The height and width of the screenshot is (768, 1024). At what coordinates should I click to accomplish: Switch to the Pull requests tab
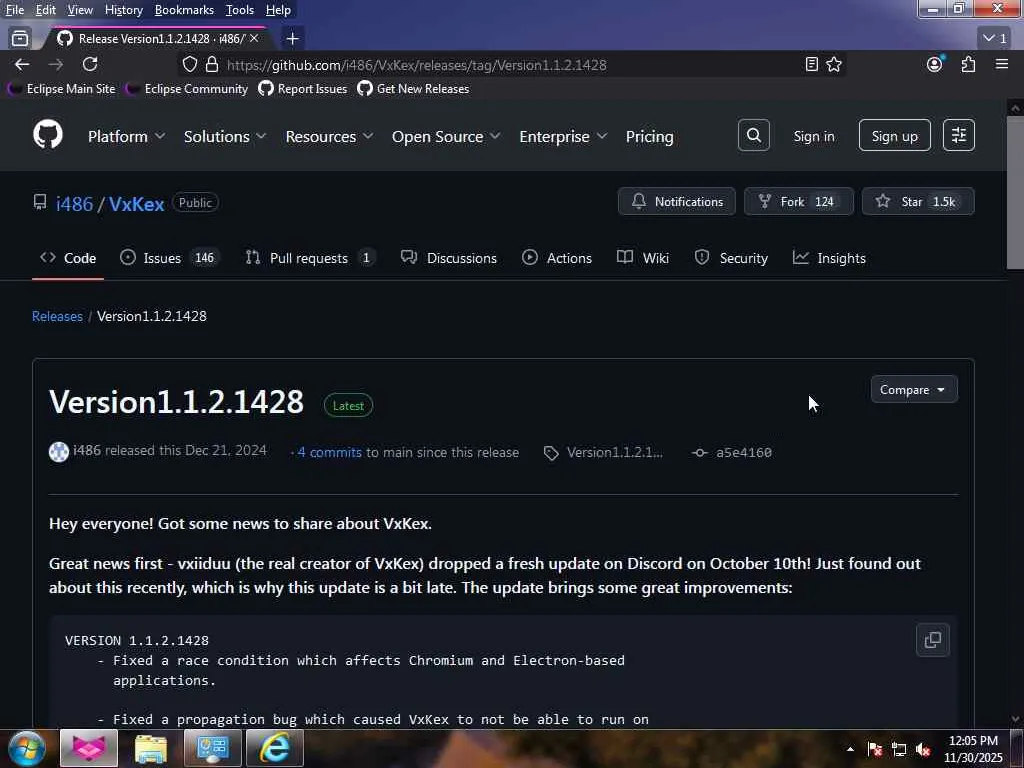pos(310,258)
